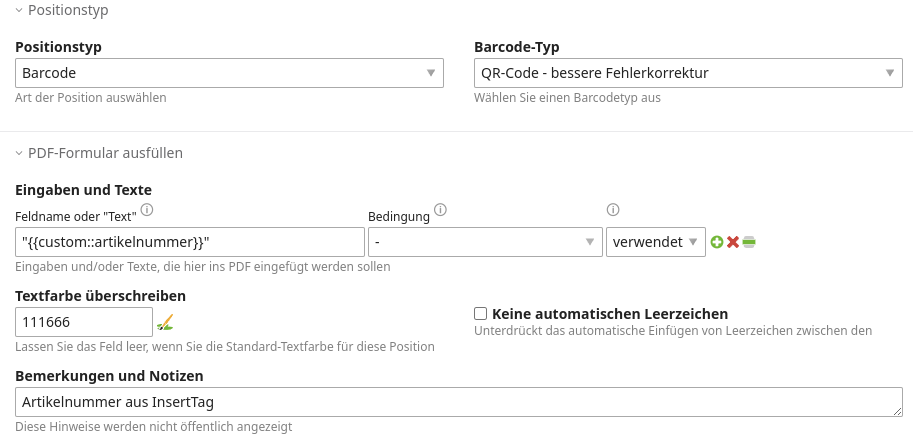Open the Positionstyp dropdown showing Barcode
Image resolution: width=913 pixels, height=445 pixels.
point(230,73)
